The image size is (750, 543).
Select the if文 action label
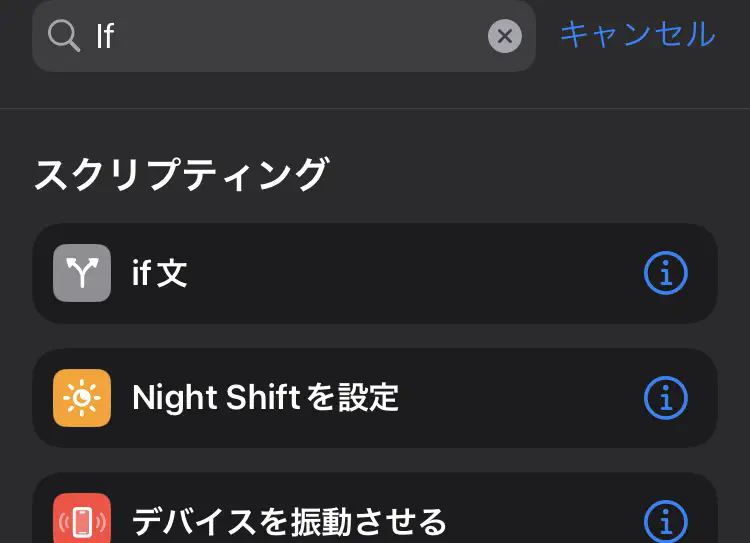click(x=160, y=273)
